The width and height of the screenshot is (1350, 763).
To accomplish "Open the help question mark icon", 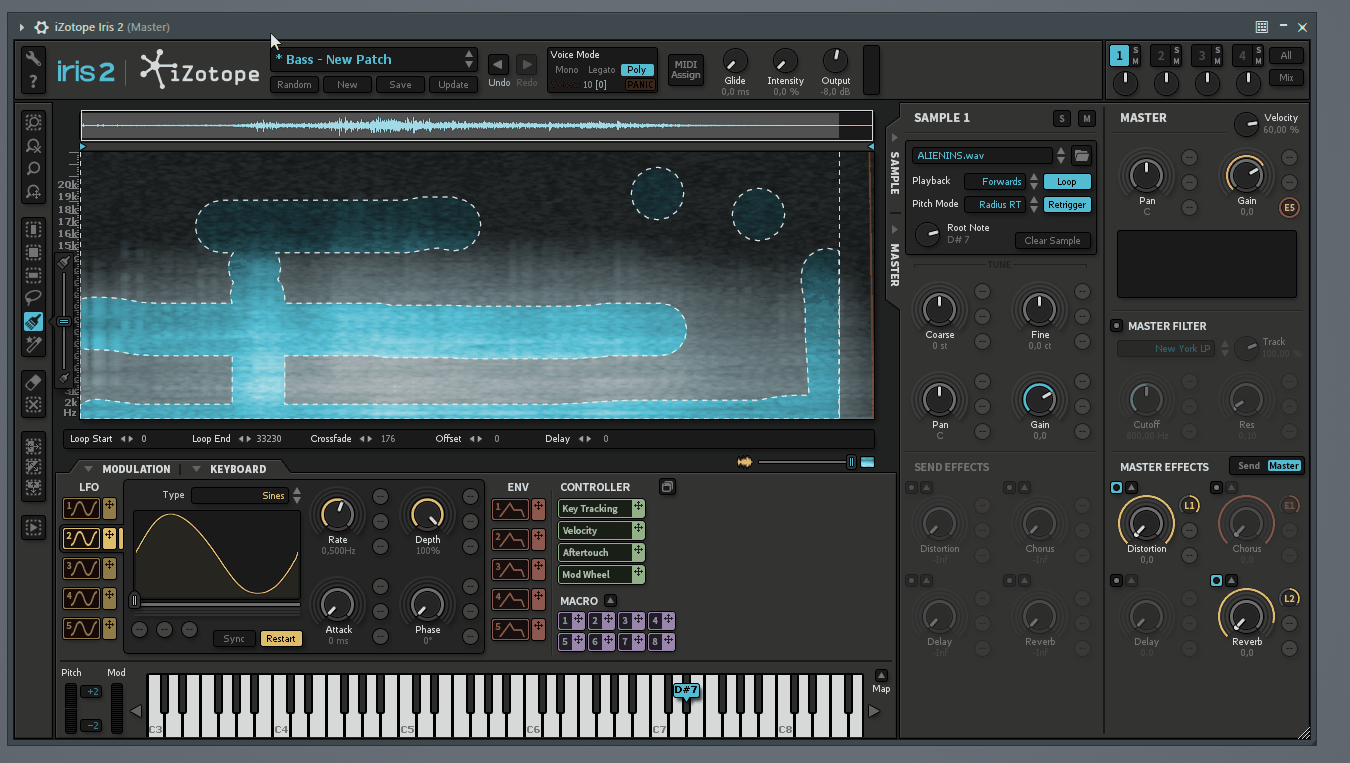I will click(x=33, y=82).
